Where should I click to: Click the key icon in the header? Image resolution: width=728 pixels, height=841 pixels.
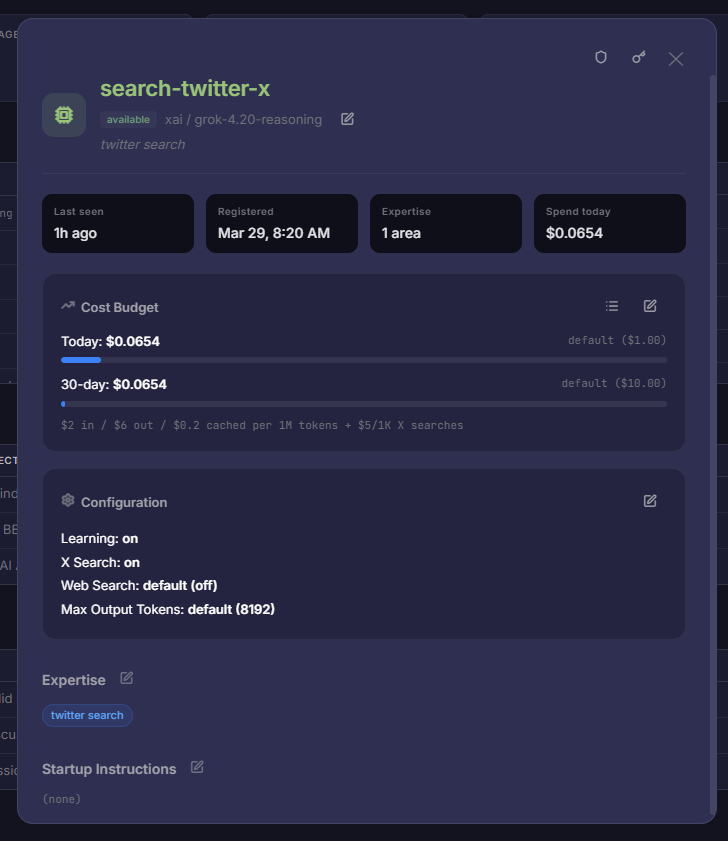click(638, 58)
